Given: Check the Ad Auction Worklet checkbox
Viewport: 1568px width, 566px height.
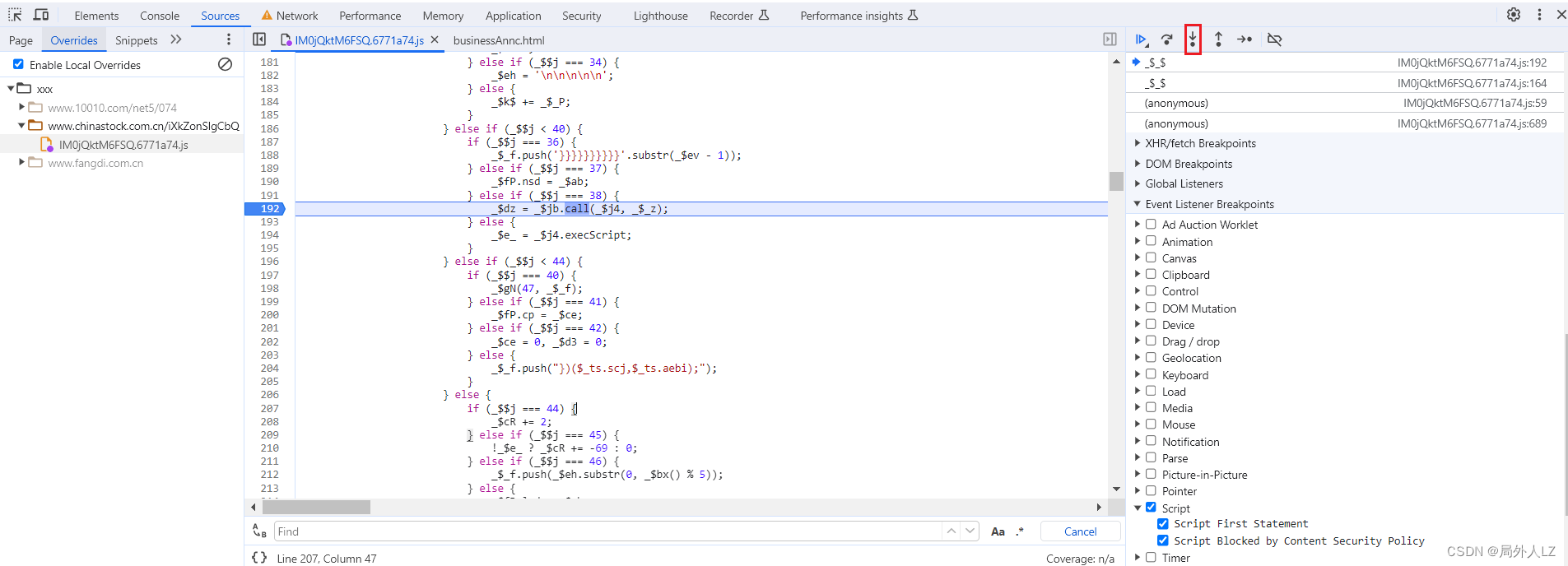Looking at the screenshot, I should tap(1151, 224).
